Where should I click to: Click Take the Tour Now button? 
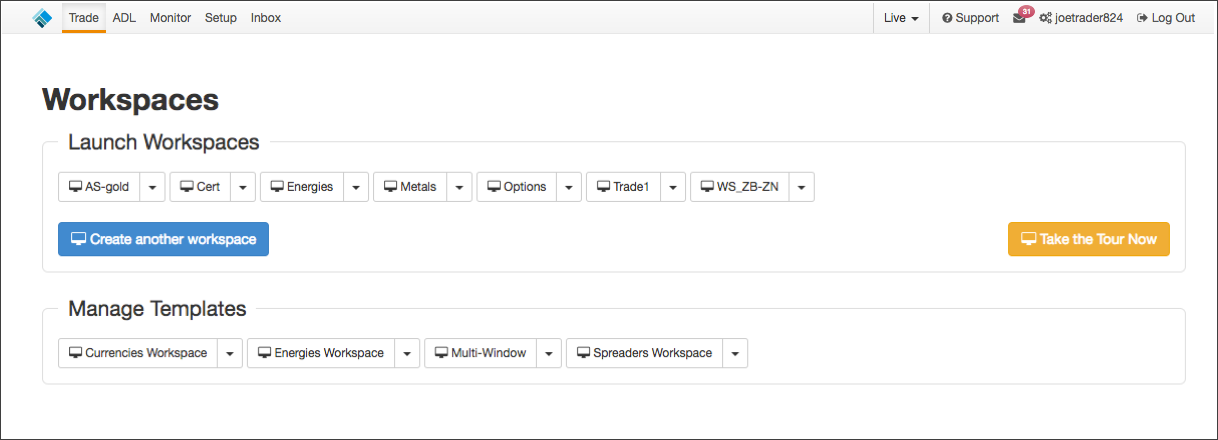[x=1088, y=239]
